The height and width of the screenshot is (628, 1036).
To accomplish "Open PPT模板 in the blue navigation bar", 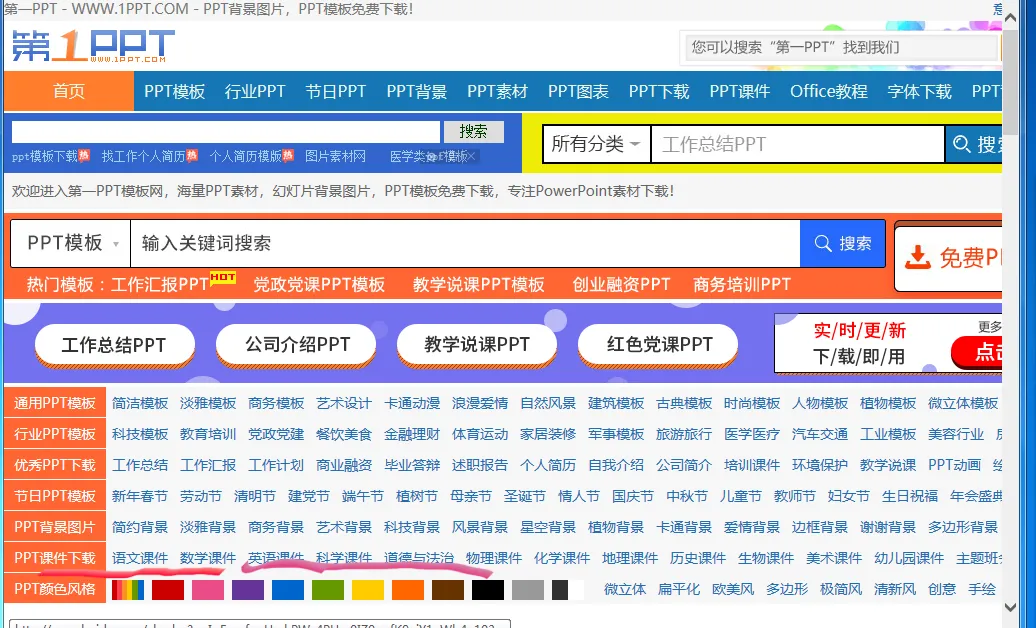I will tap(174, 91).
